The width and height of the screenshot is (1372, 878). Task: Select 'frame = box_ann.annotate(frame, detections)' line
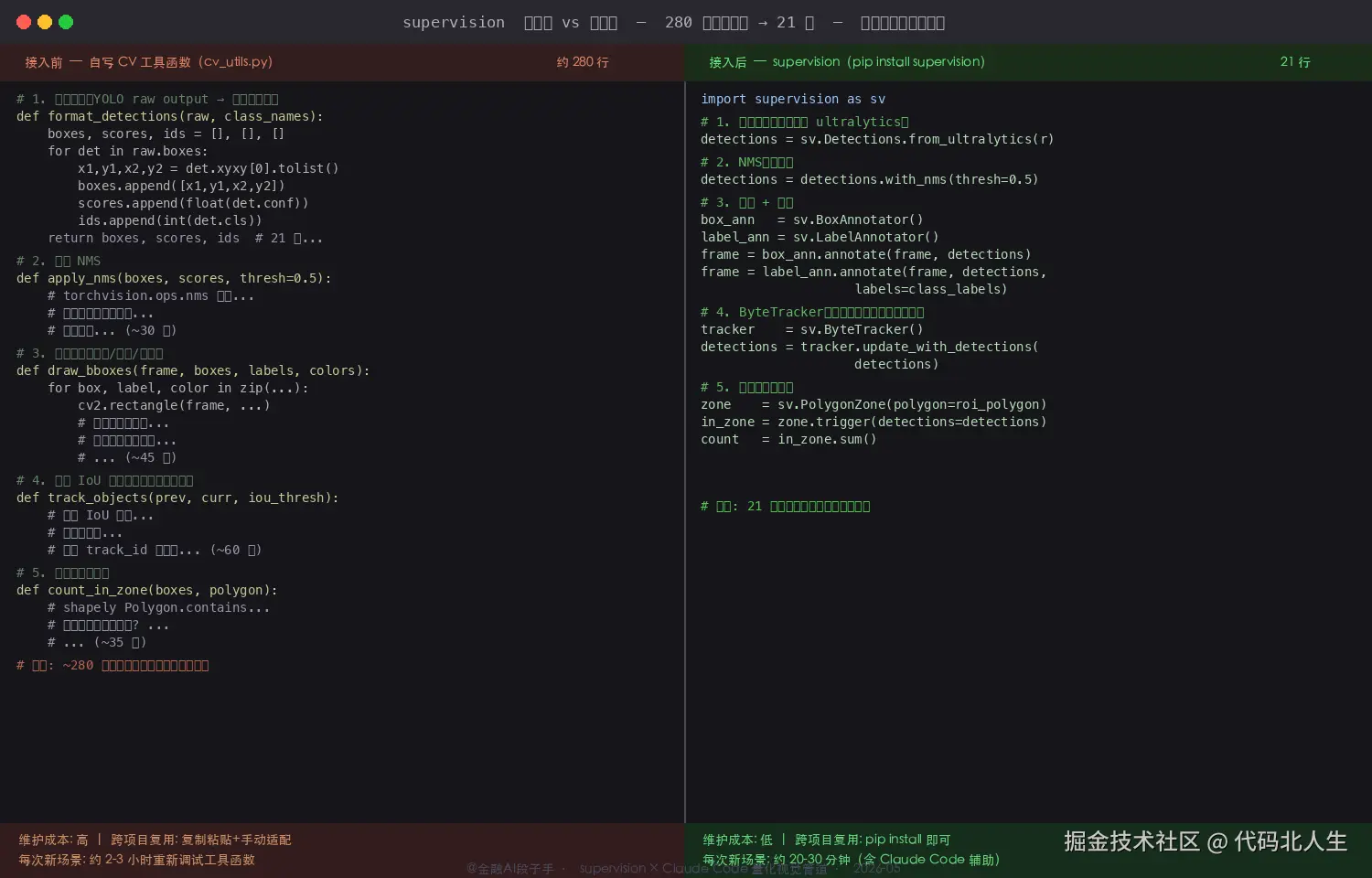point(866,254)
